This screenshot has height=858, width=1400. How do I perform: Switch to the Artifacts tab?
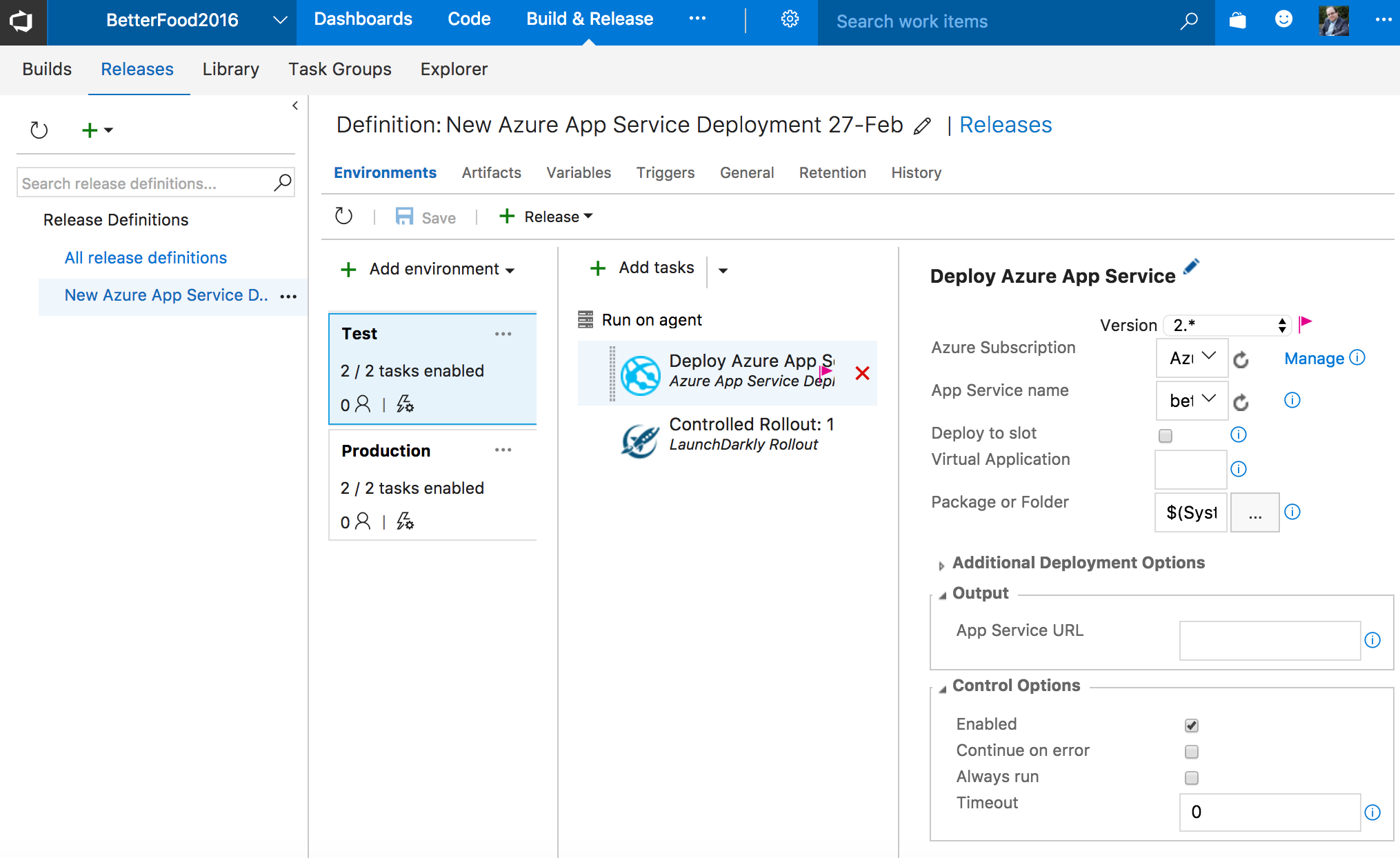(x=491, y=172)
